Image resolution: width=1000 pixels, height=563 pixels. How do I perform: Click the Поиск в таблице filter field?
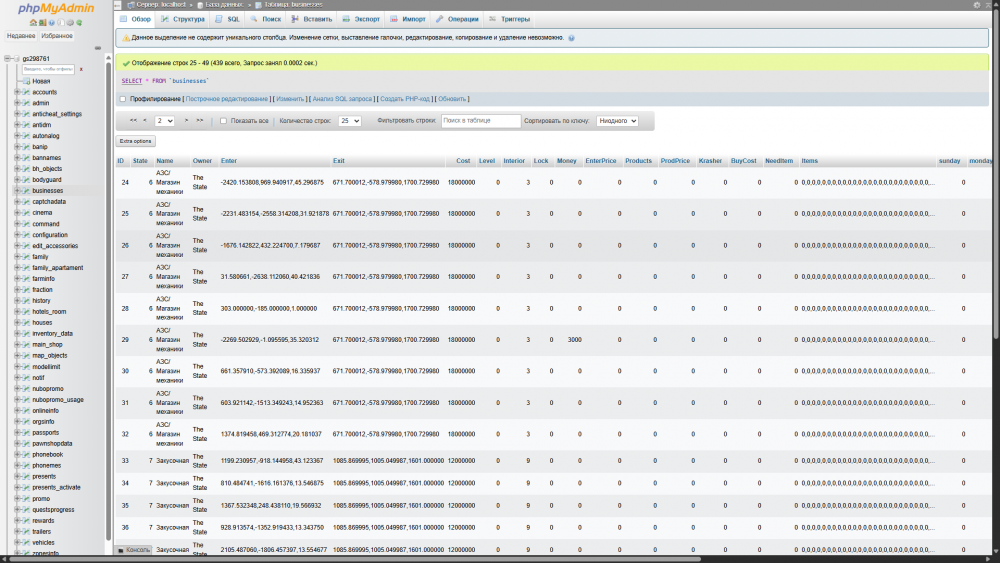tap(481, 121)
